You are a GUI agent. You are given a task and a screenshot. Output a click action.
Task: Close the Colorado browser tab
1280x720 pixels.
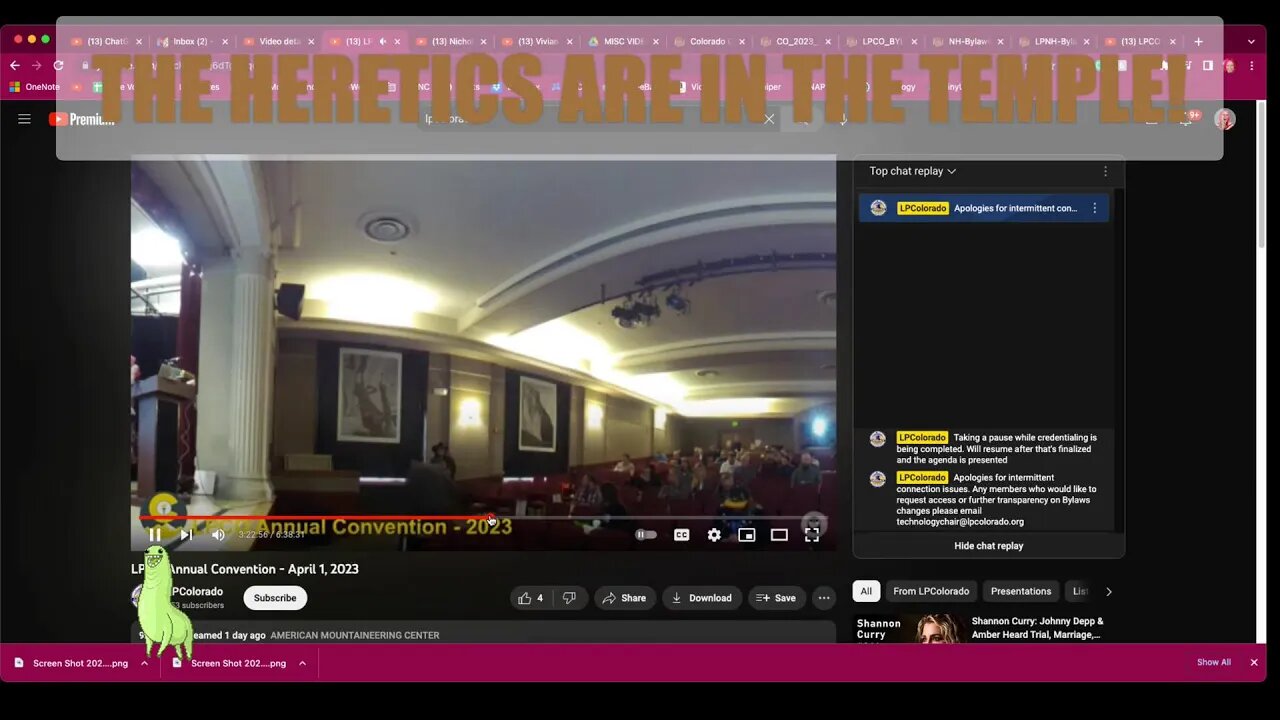pos(741,42)
